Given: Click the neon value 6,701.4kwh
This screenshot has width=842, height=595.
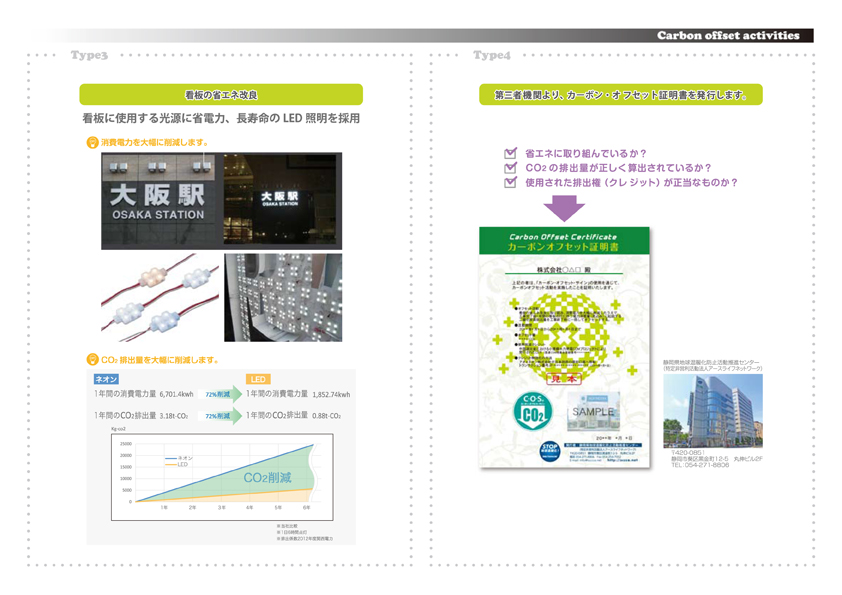Looking at the screenshot, I should (176, 394).
